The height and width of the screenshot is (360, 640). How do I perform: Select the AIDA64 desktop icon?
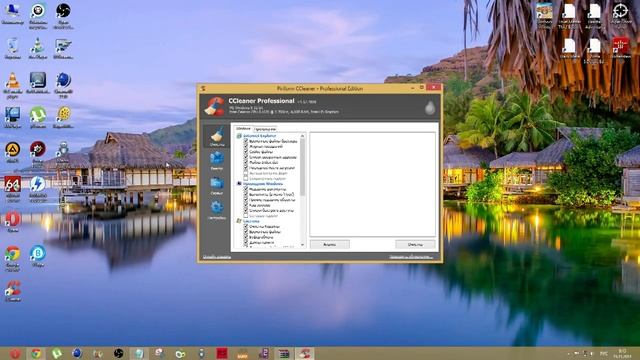[x=13, y=189]
